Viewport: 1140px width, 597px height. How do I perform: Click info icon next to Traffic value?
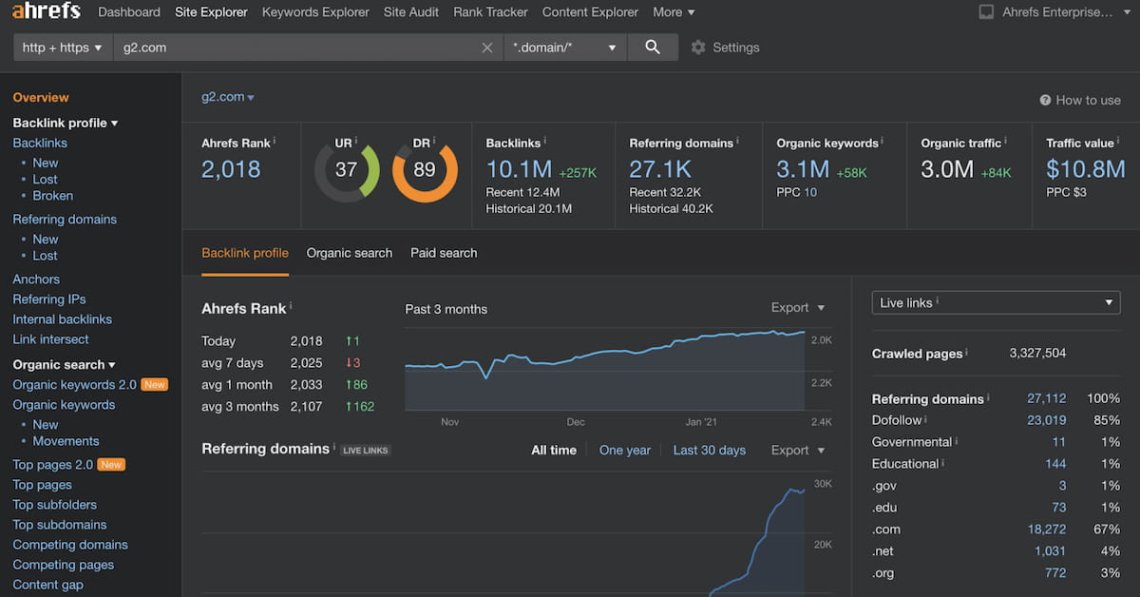pyautogui.click(x=1118, y=141)
